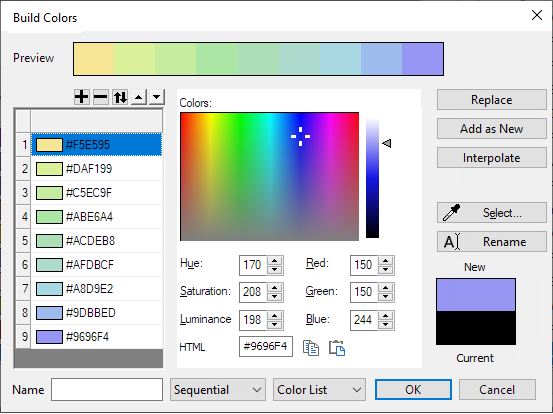Click the eyedropper icon on Select button
The height and width of the screenshot is (414, 553).
coord(451,213)
